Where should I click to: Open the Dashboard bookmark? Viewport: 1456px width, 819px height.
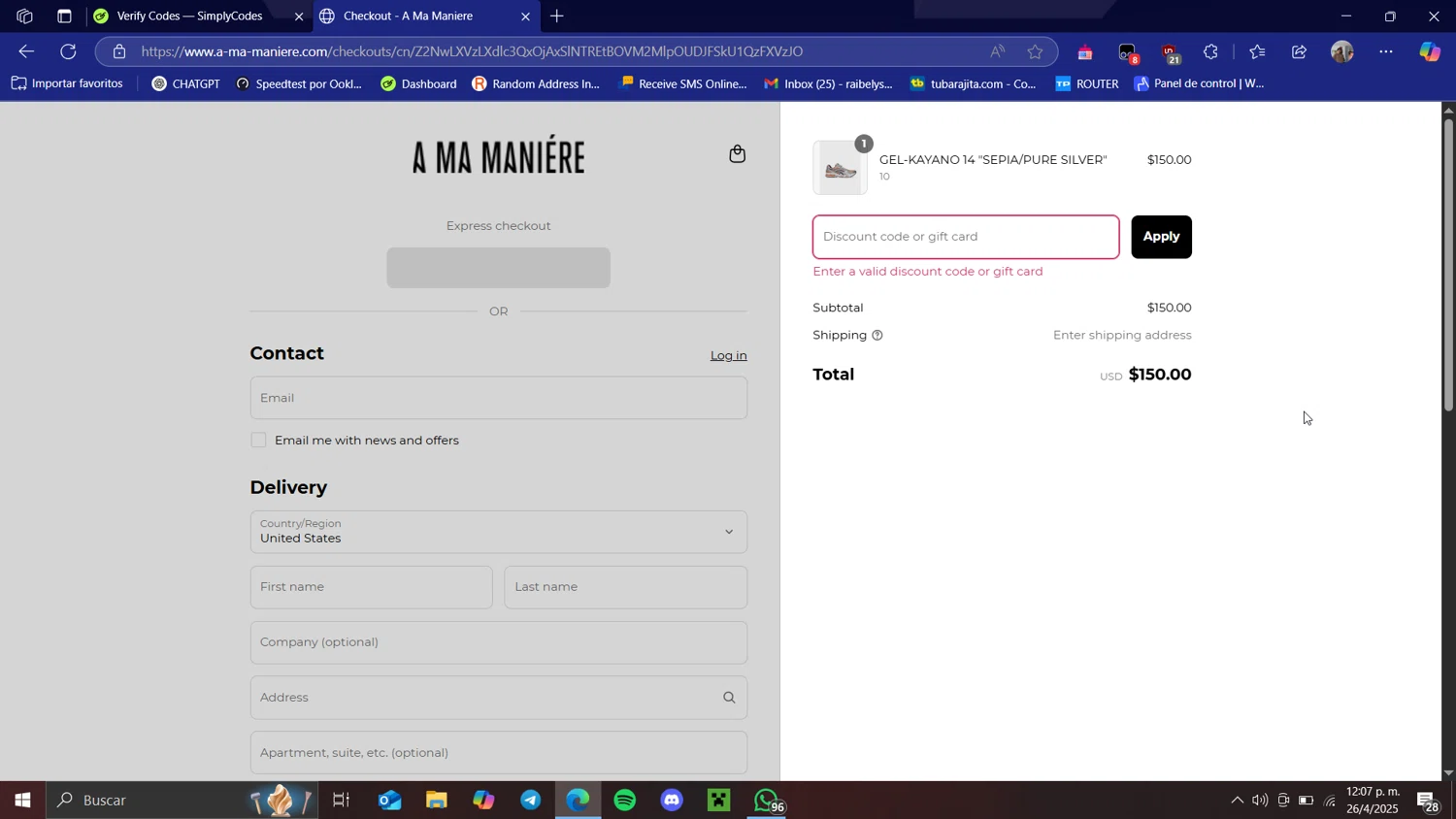(x=418, y=84)
